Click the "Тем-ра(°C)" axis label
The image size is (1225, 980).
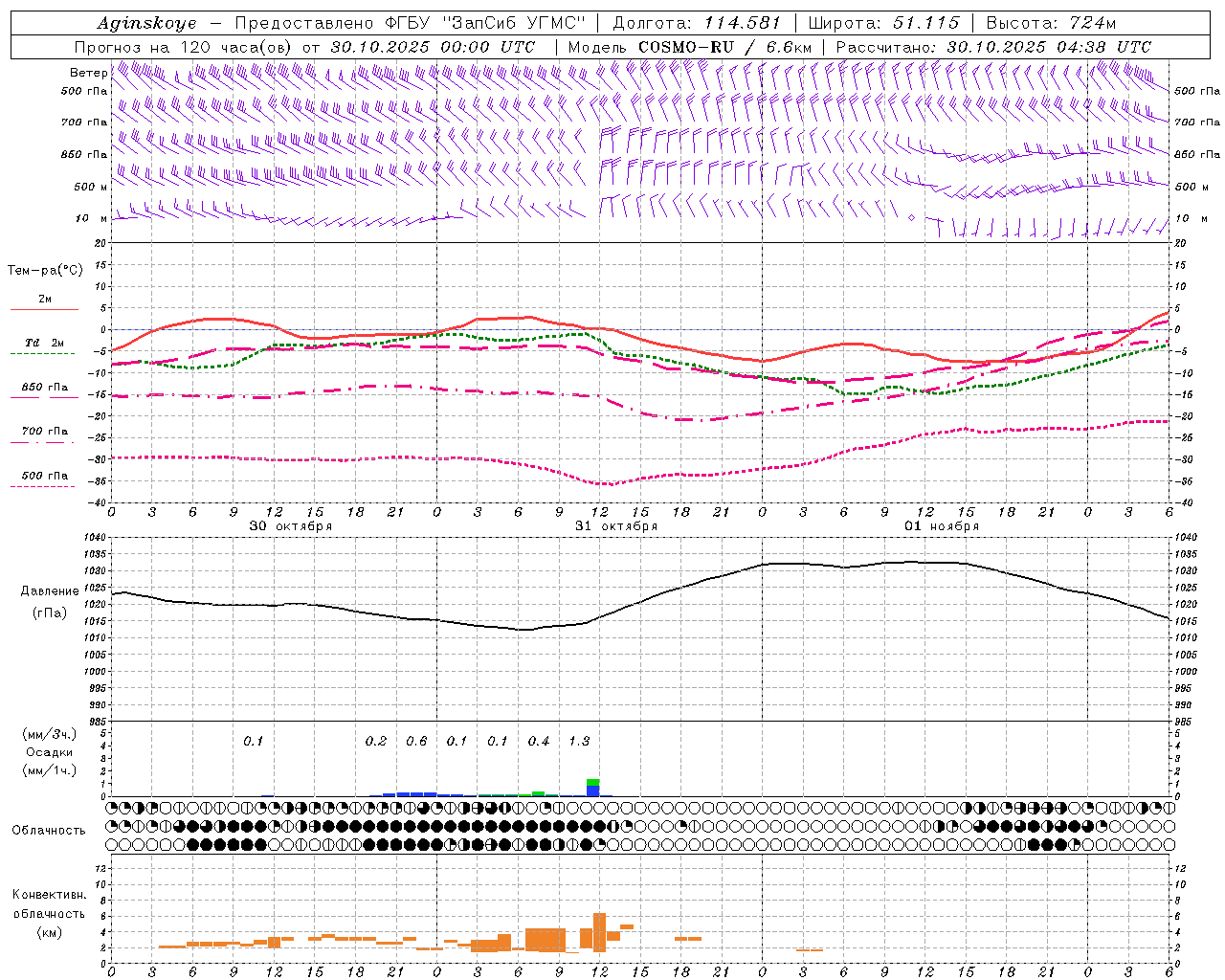45,270
